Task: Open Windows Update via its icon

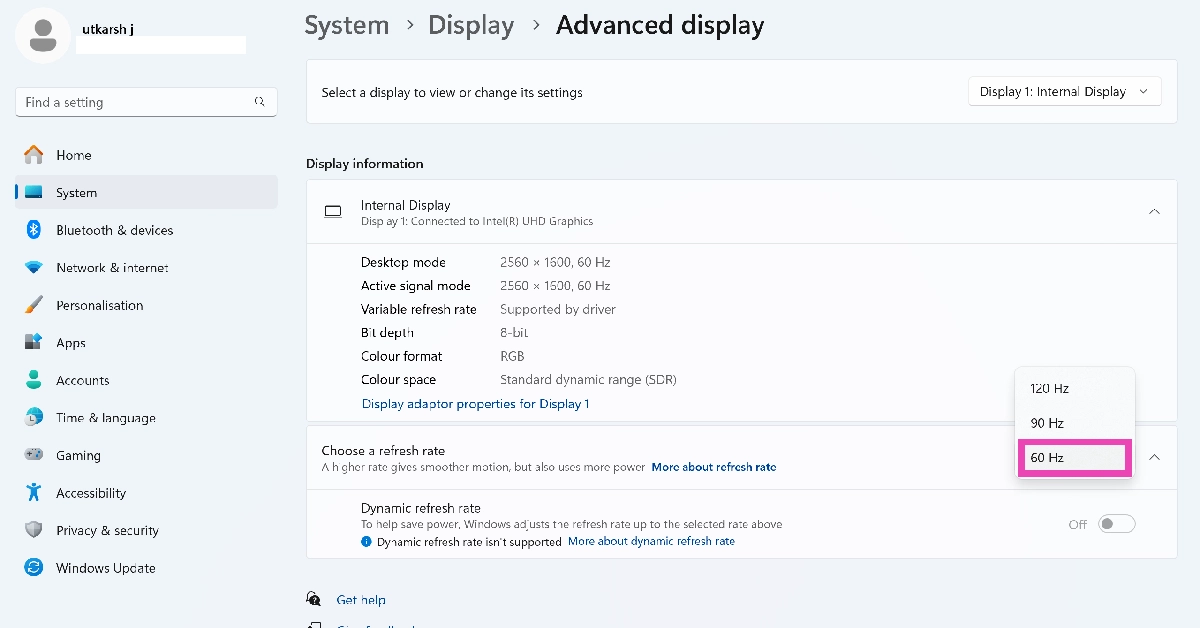Action: pos(34,568)
